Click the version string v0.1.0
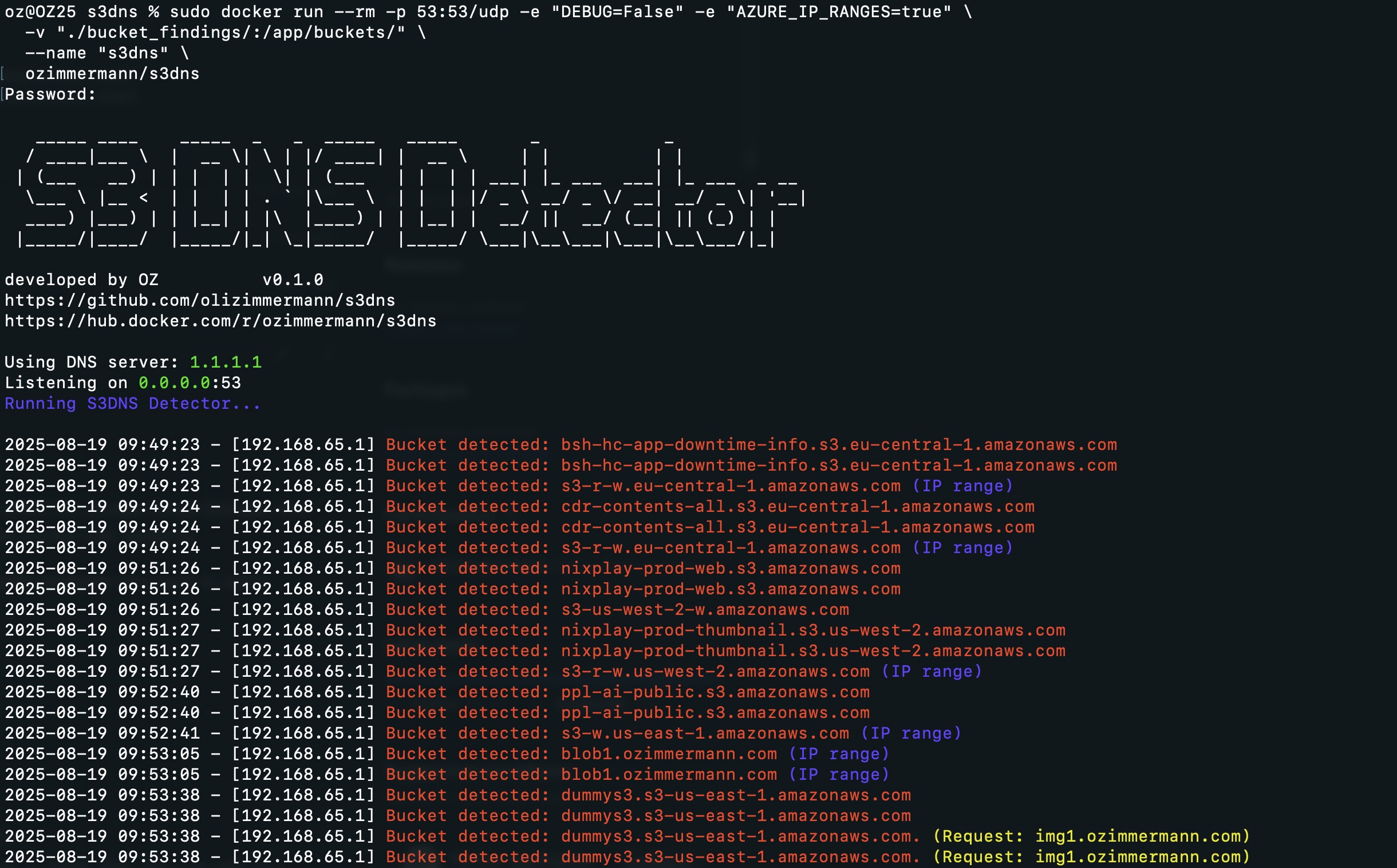This screenshot has width=1397, height=868. click(x=293, y=279)
